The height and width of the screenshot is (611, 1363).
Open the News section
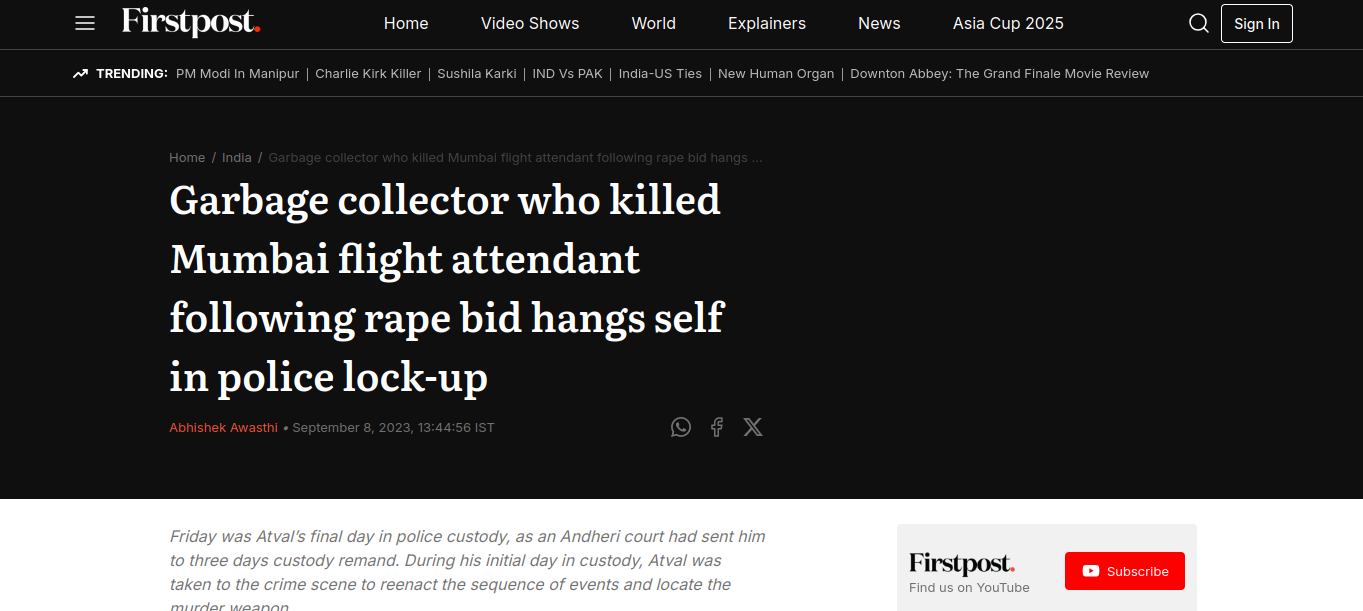879,23
